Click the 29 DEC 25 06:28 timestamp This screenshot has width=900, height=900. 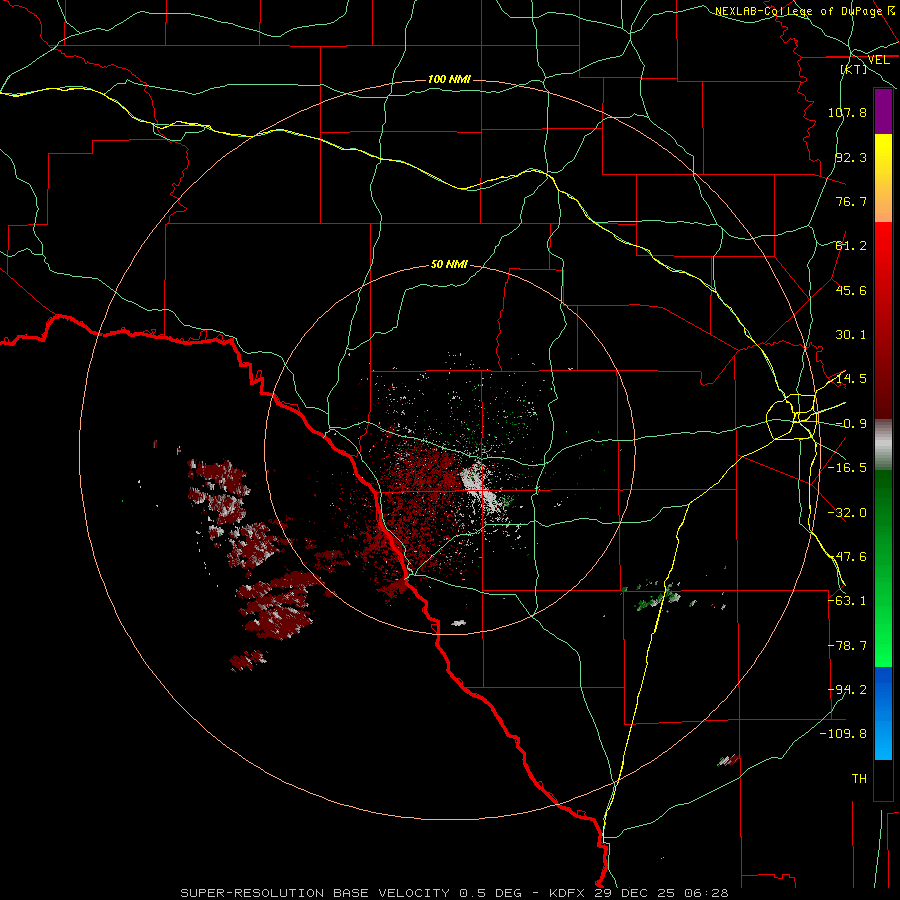(x=662, y=893)
